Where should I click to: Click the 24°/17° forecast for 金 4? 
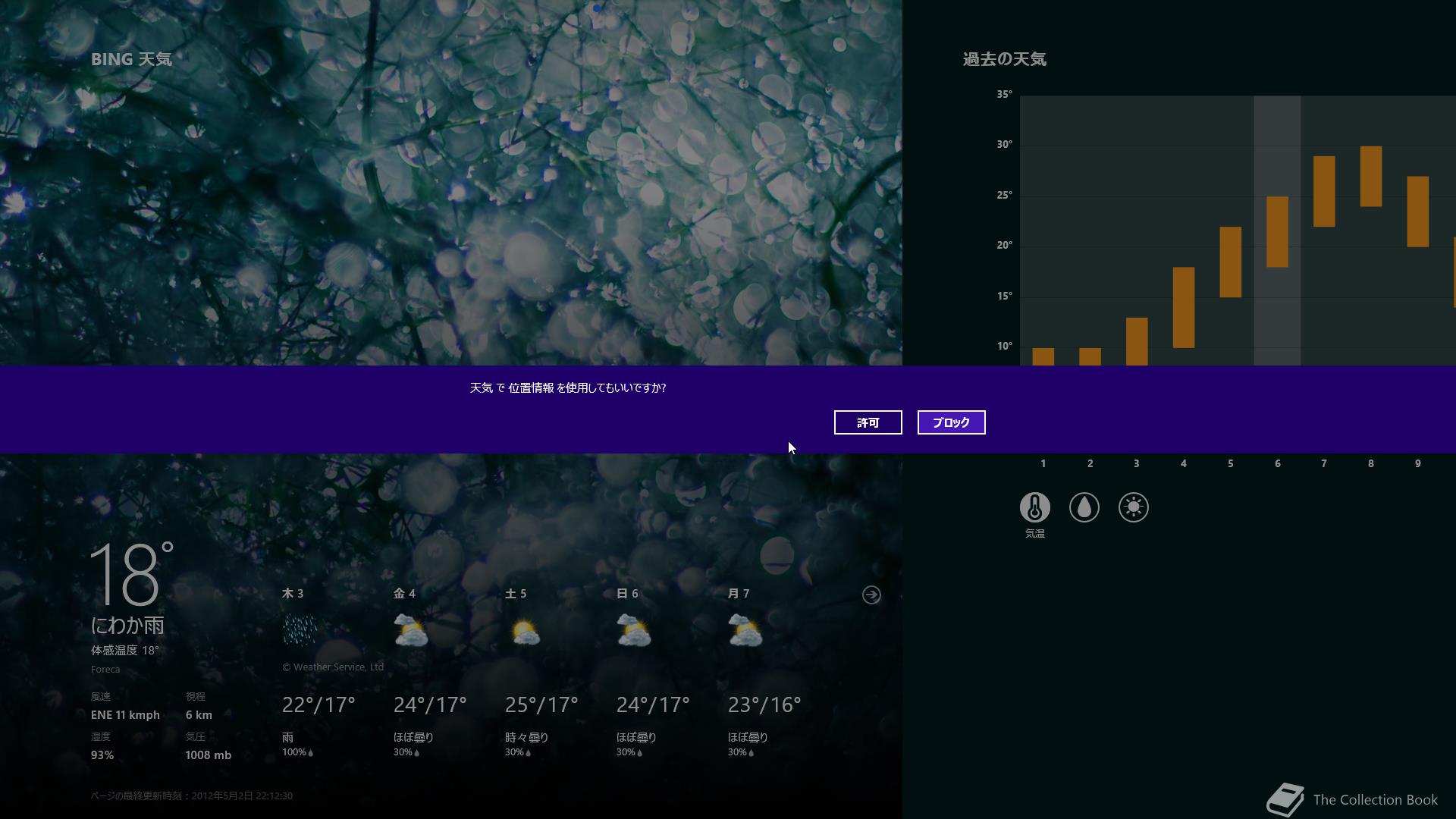(x=429, y=705)
